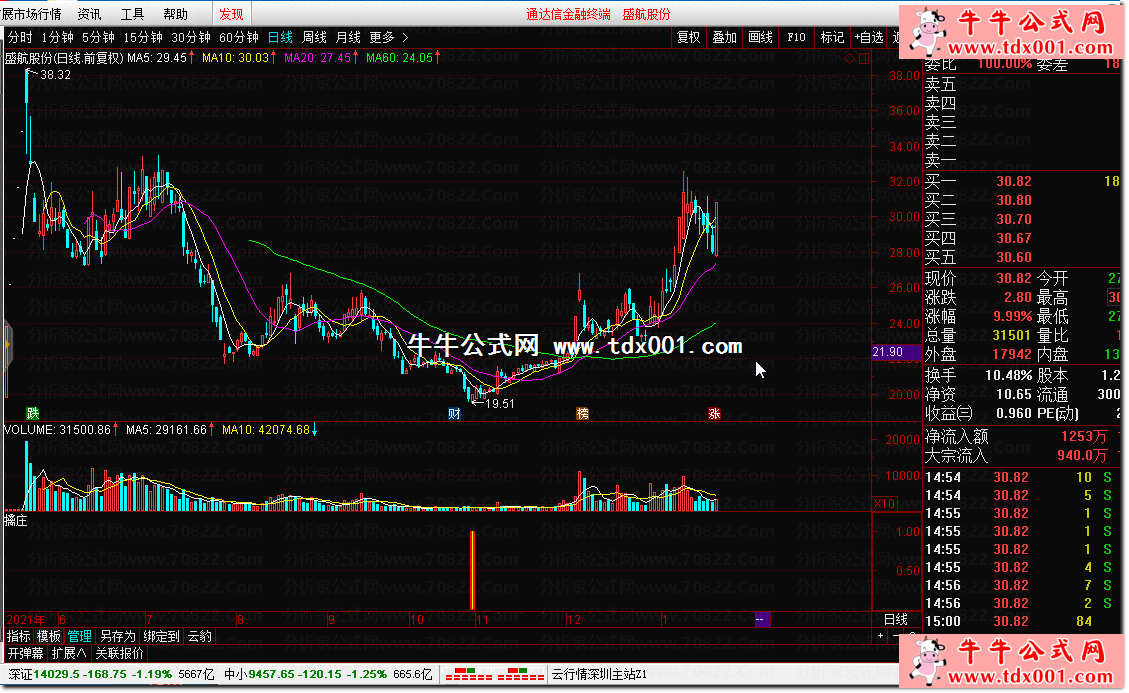The height and width of the screenshot is (693, 1129).
Task: Open the 资讯 menu
Action: (89, 14)
